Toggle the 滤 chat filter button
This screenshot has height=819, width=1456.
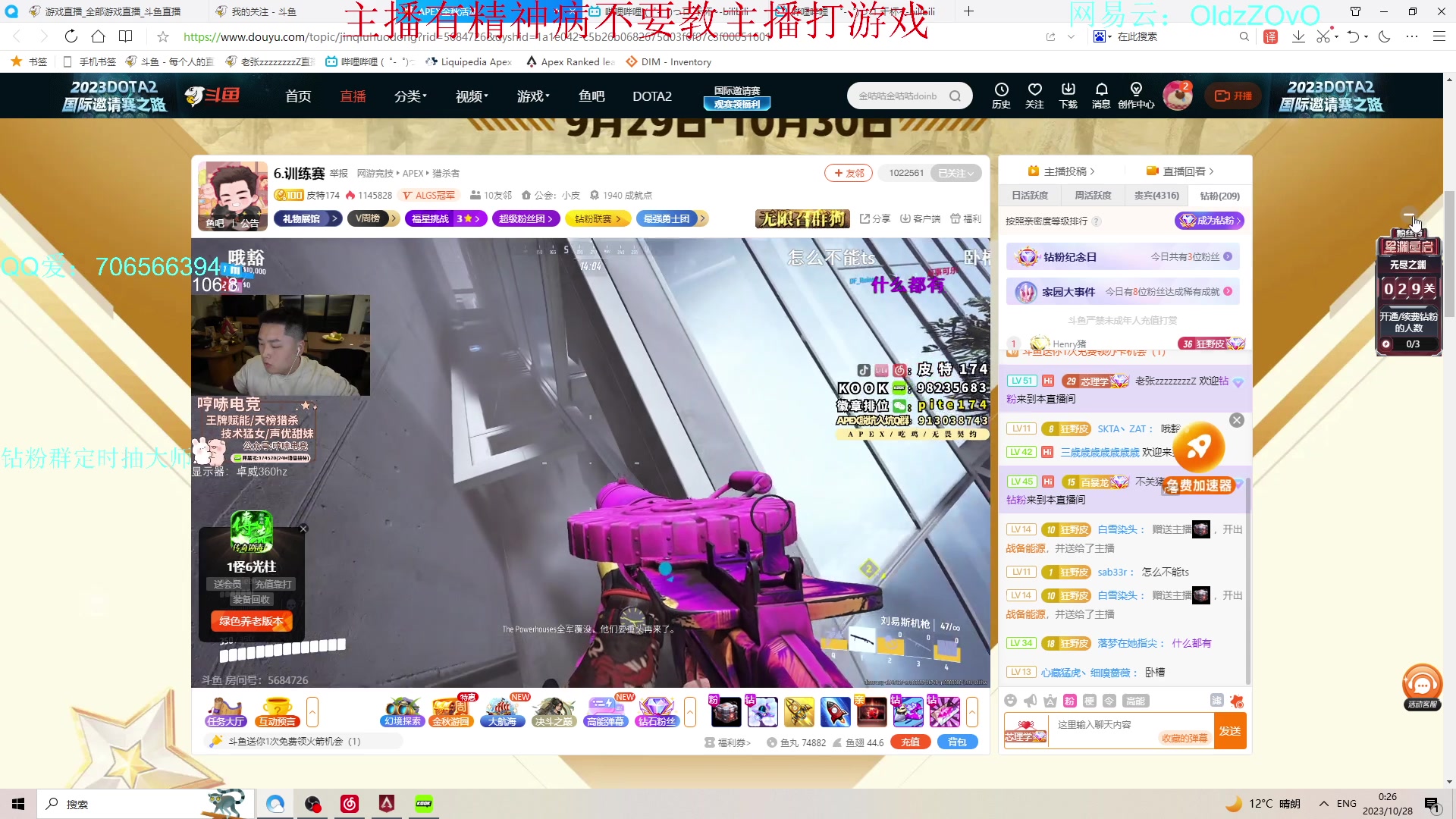click(1216, 700)
